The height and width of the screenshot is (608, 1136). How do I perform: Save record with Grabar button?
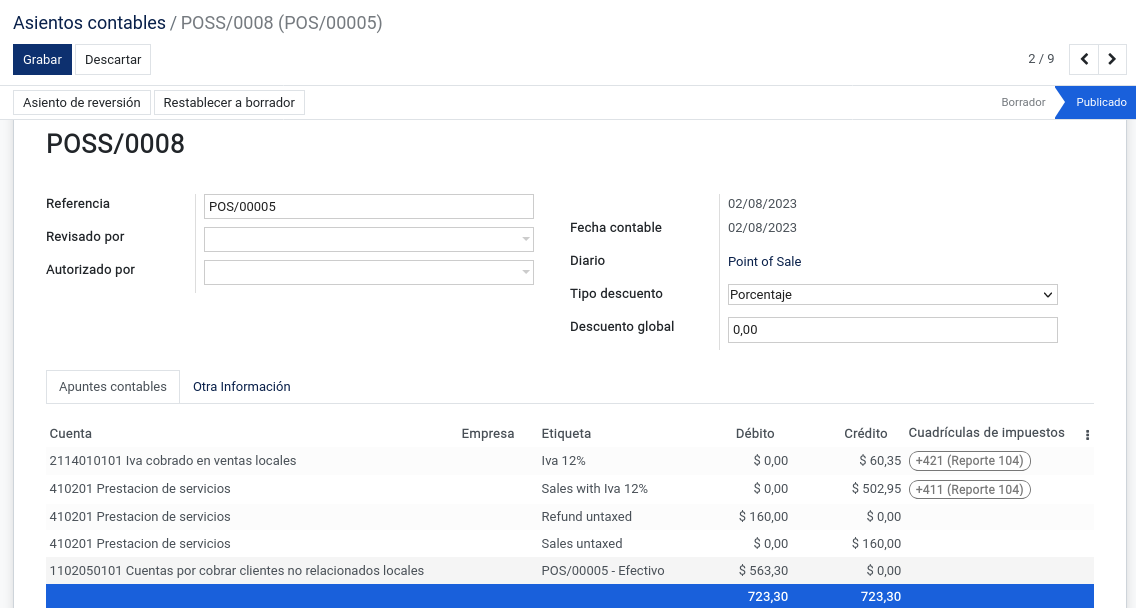(x=42, y=59)
